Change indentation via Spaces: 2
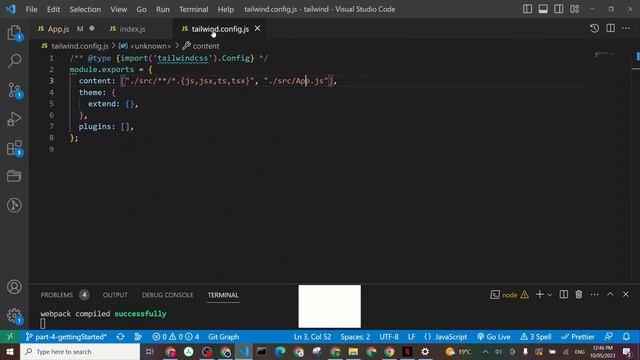This screenshot has height=360, width=640. (x=355, y=337)
